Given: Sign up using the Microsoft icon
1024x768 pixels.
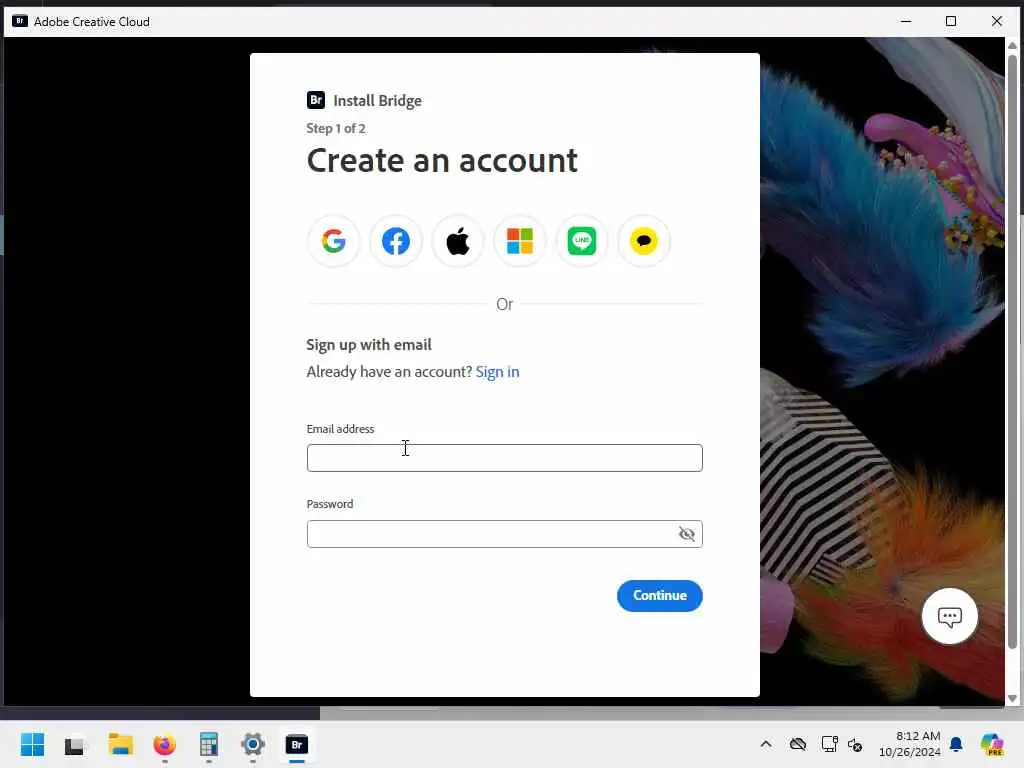Looking at the screenshot, I should coord(520,241).
